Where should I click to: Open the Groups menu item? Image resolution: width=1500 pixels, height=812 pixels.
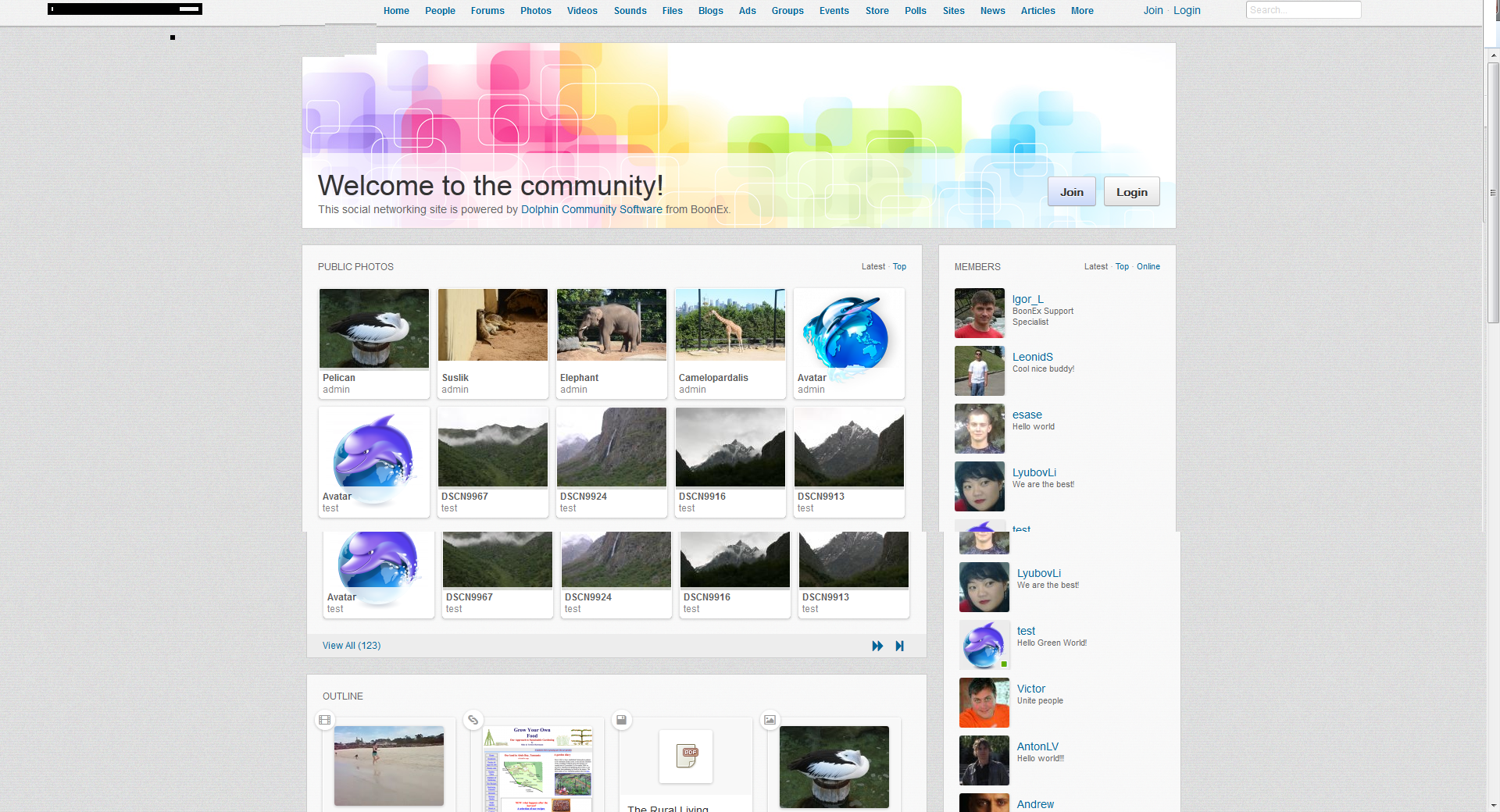[787, 11]
